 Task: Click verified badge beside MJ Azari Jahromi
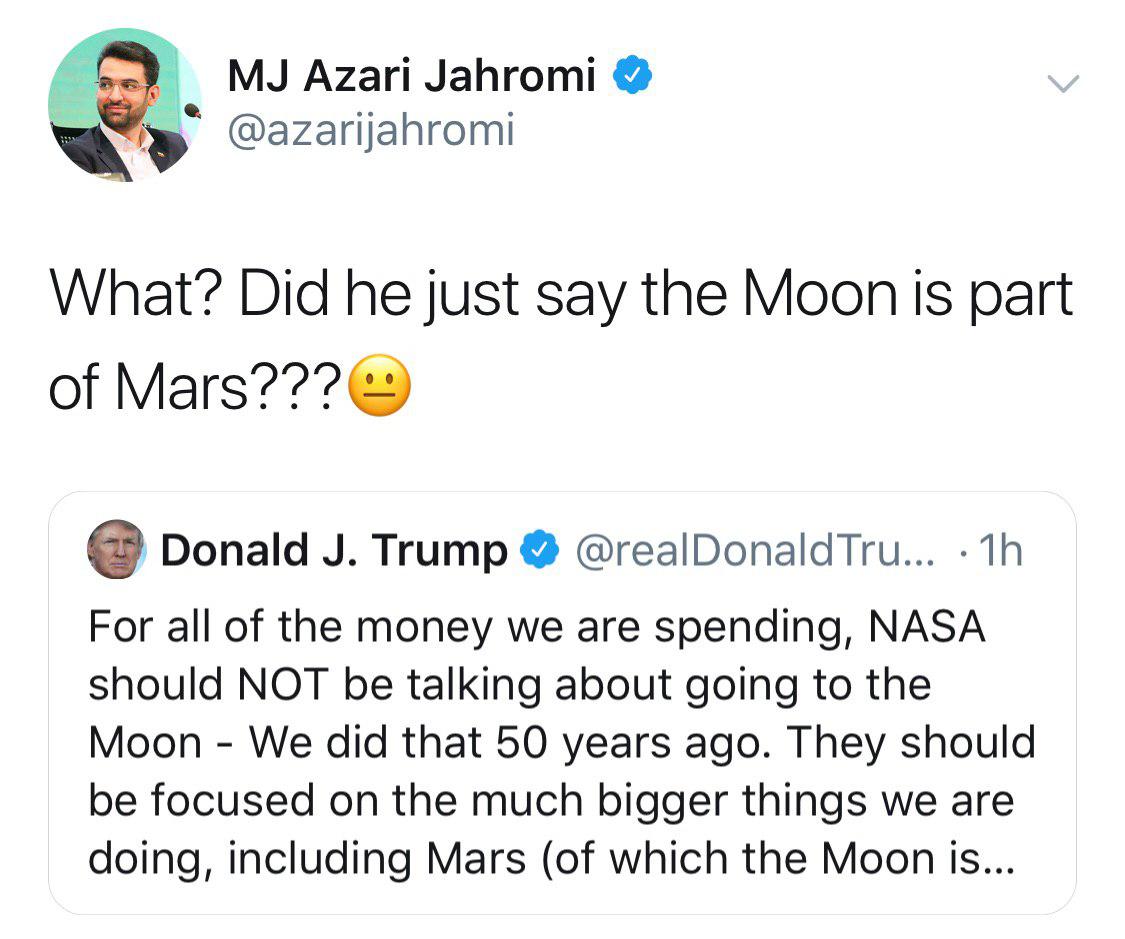633,76
